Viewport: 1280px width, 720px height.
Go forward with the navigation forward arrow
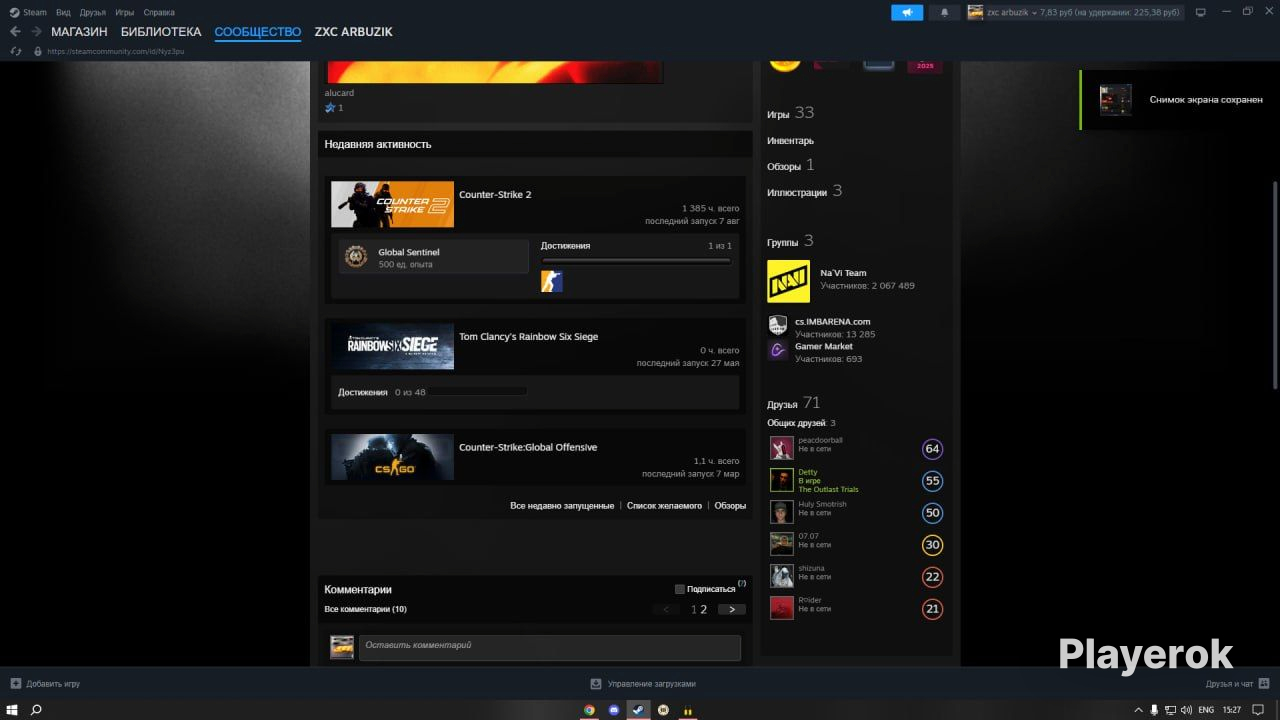[36, 32]
